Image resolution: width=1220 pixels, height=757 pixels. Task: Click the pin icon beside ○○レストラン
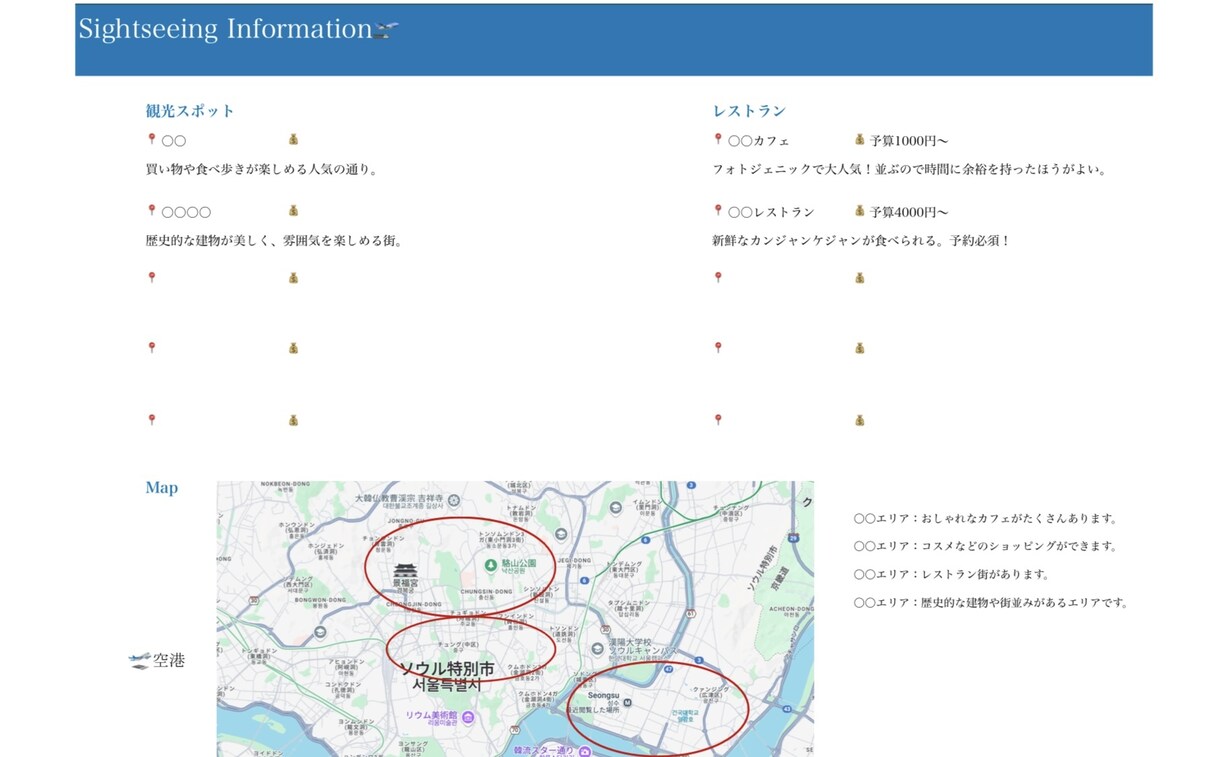tap(718, 211)
